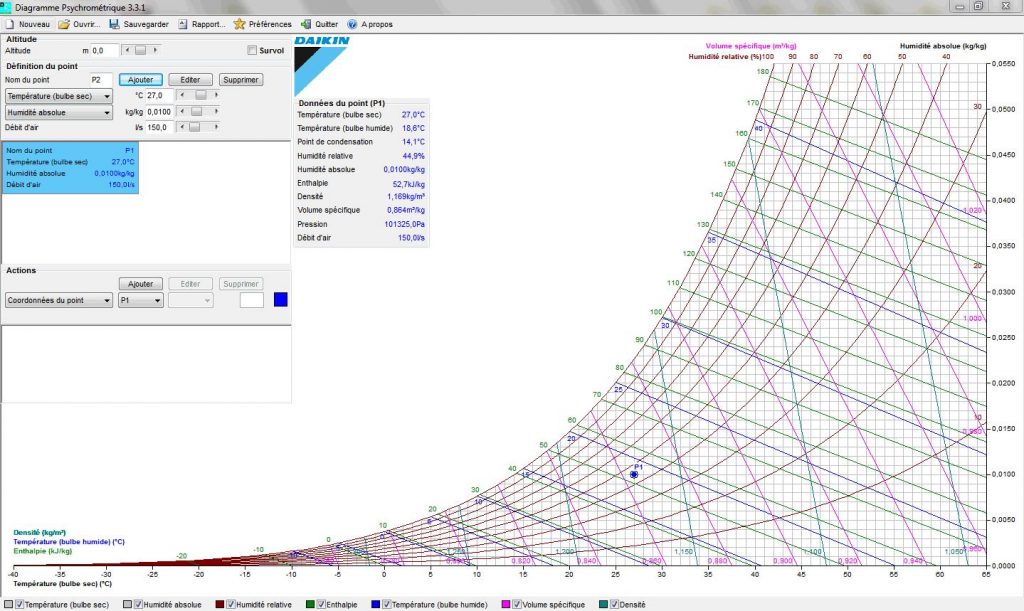Click the greyed Supprimer button in Actions
Viewport: 1024px width, 611px height.
click(x=241, y=284)
